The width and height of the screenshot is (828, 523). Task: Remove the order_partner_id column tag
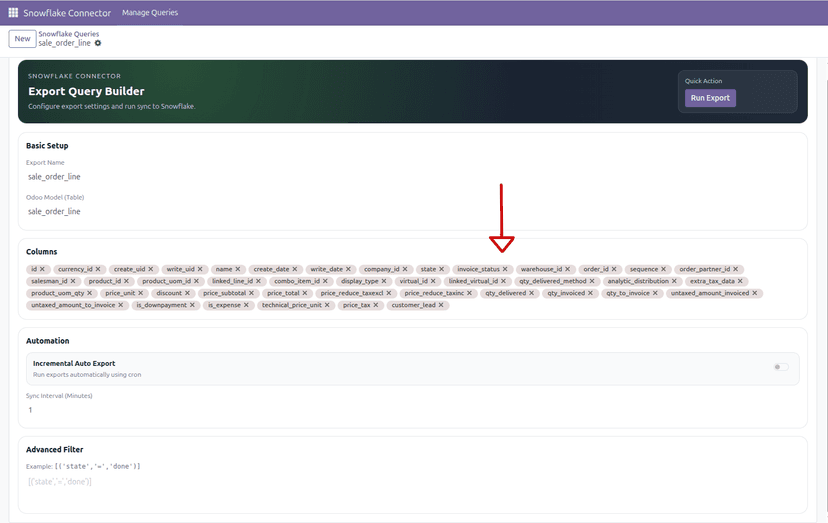click(x=736, y=269)
